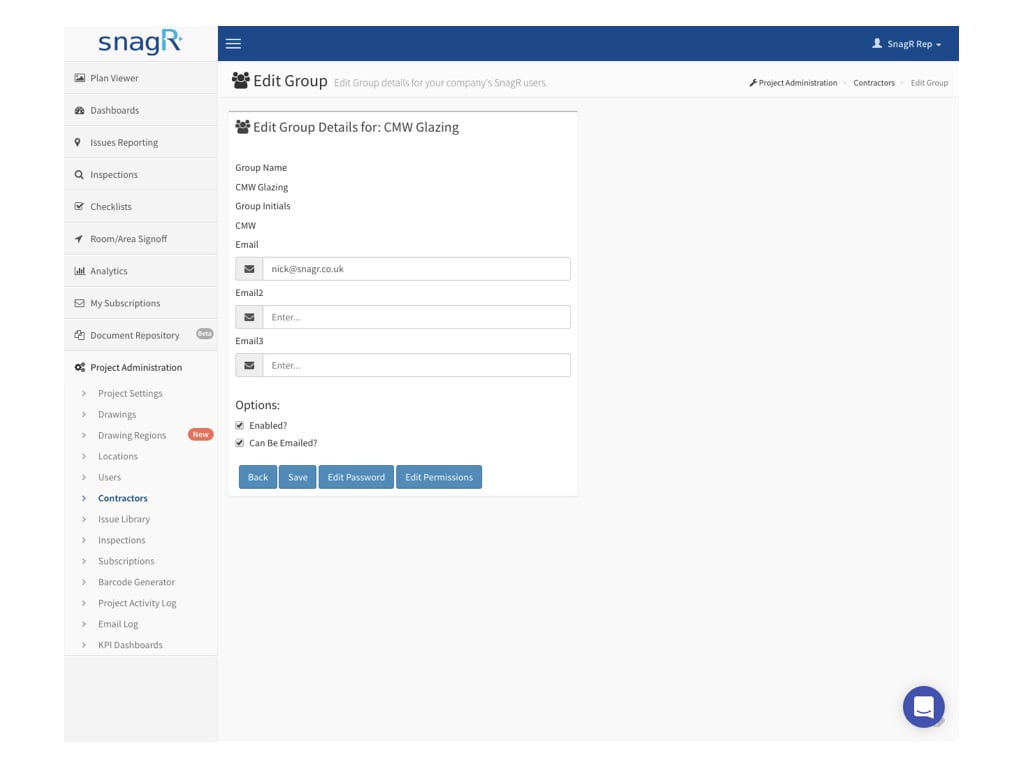Click the Plan Viewer picture icon
The image size is (1024, 768).
[x=80, y=78]
